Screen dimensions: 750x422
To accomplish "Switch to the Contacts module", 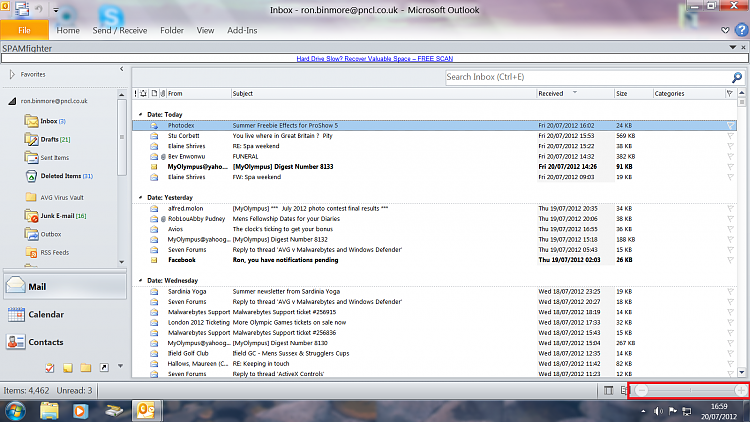I will point(65,342).
